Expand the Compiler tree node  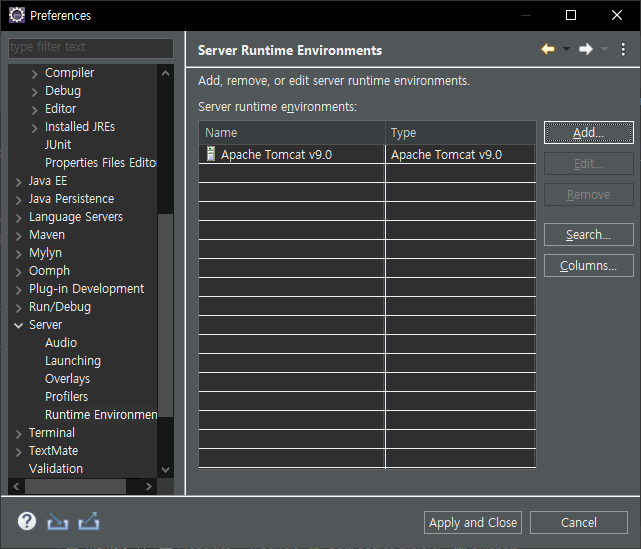pyautogui.click(x=35, y=74)
